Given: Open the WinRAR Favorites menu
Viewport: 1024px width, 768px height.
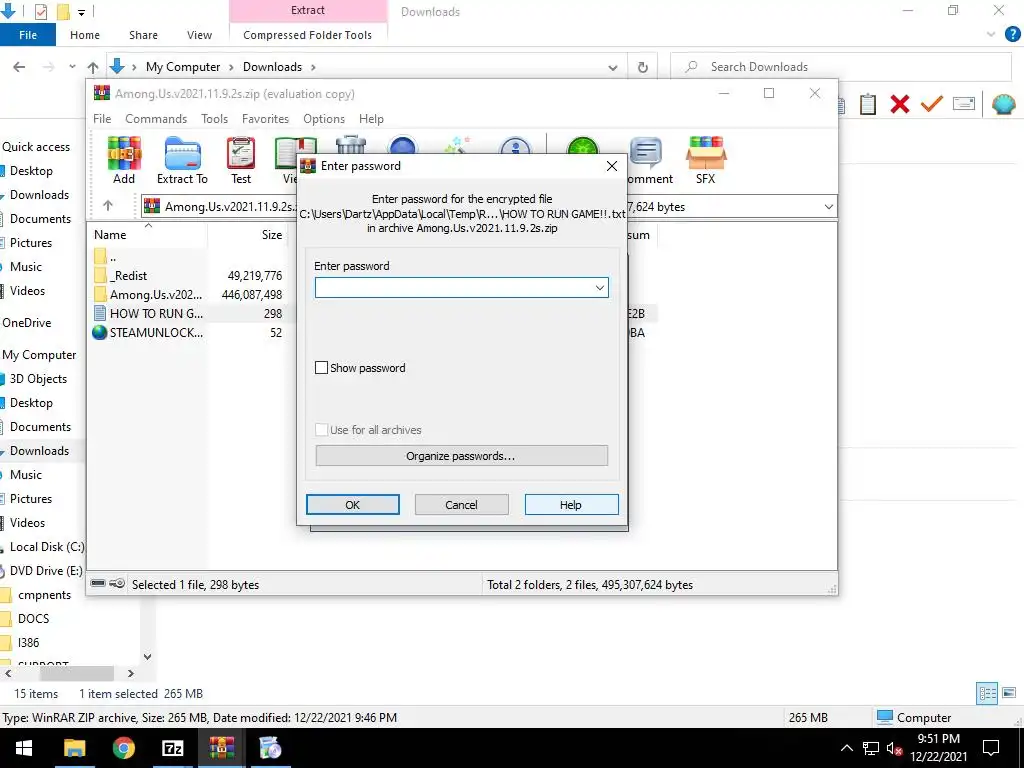Looking at the screenshot, I should [265, 119].
